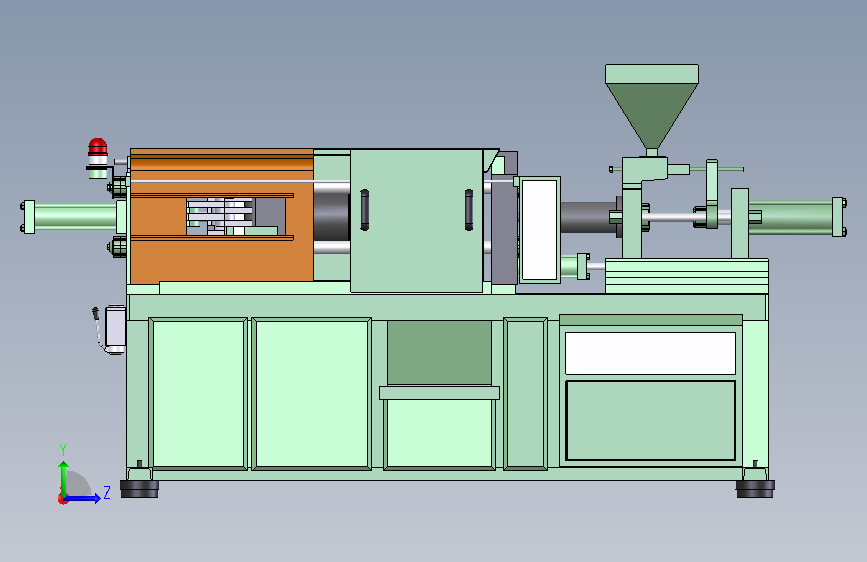Screen dimensions: 867x562
Task: Select the light green drawer under the recess
Action: (x=440, y=433)
